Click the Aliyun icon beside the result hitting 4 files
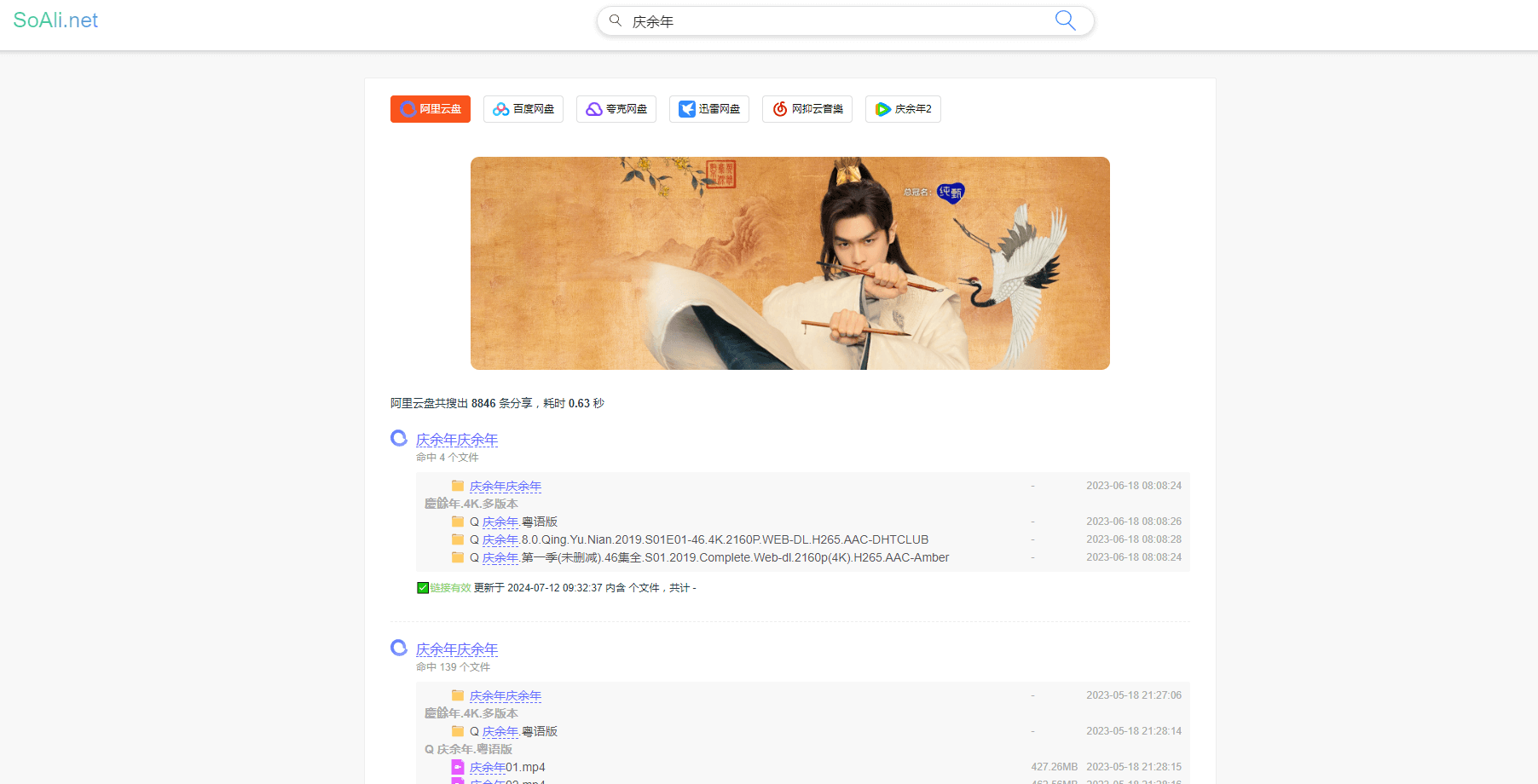The height and width of the screenshot is (784, 1538). click(399, 438)
